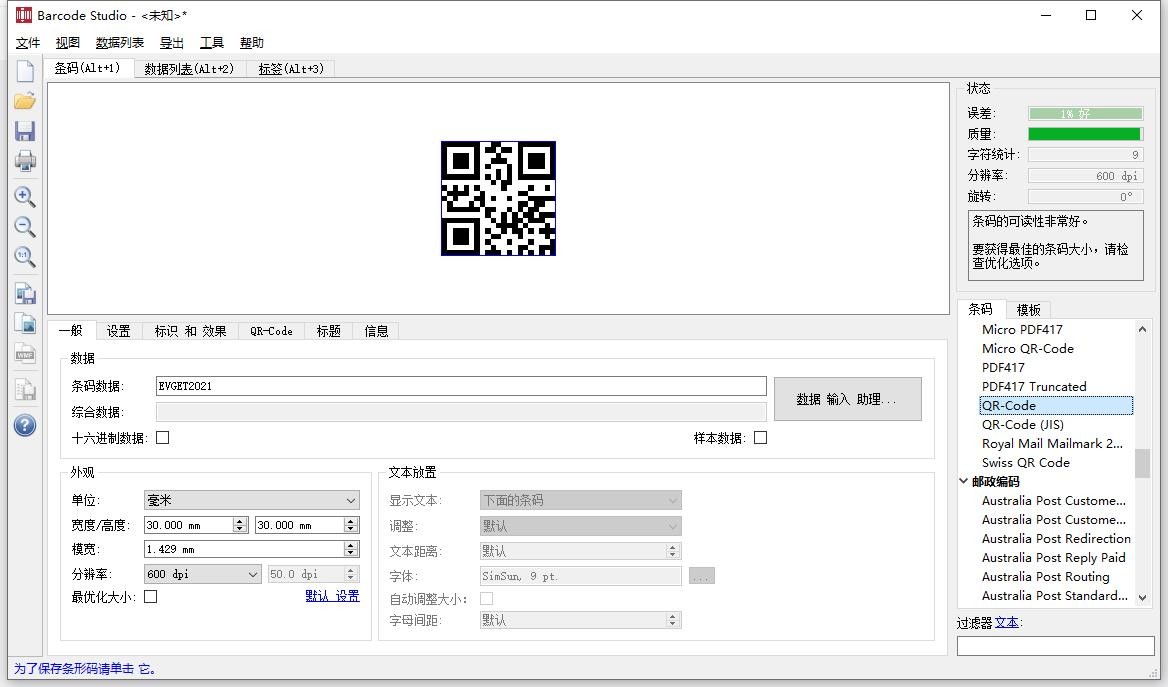Viewport: 1168px width, 687px height.
Task: Click 数据 输入 助理 button
Action: pos(848,399)
